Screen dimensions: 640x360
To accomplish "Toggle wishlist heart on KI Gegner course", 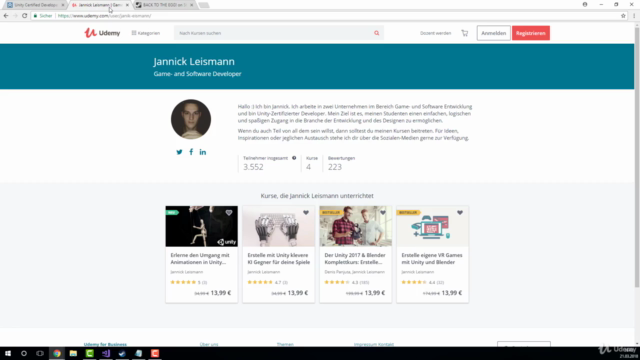I will click(306, 213).
